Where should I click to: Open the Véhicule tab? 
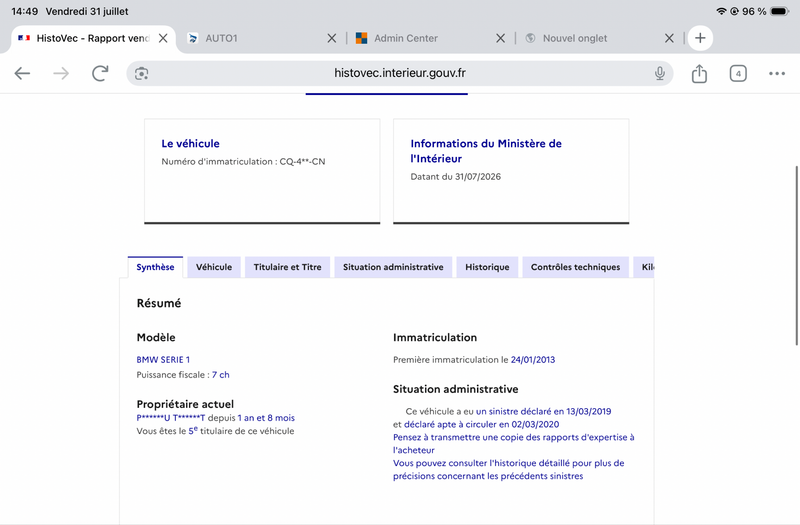click(x=214, y=267)
